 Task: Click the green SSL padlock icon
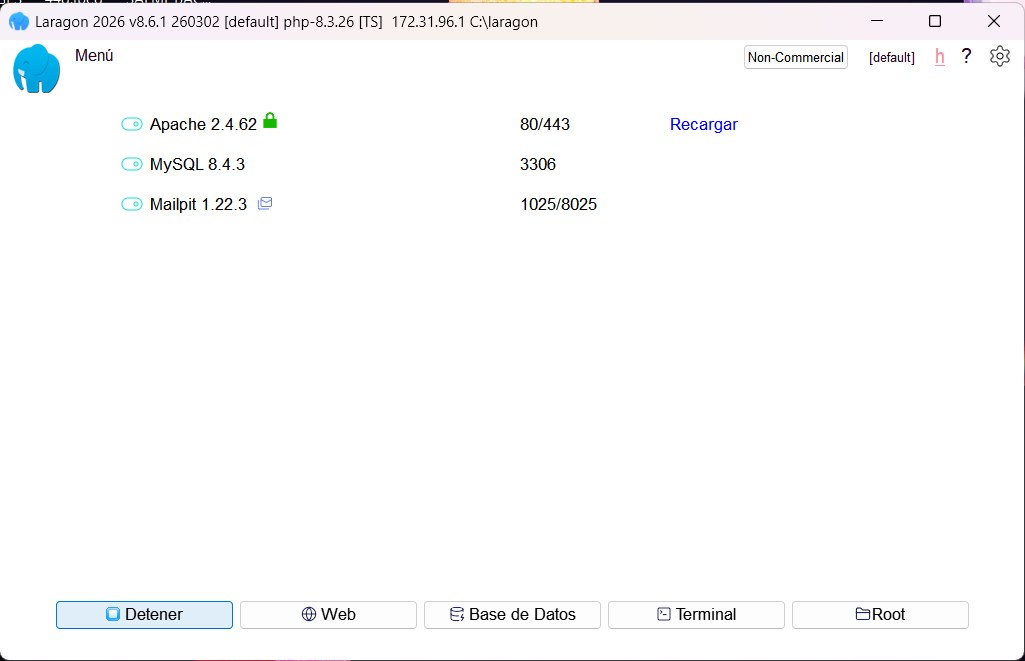pos(270,120)
